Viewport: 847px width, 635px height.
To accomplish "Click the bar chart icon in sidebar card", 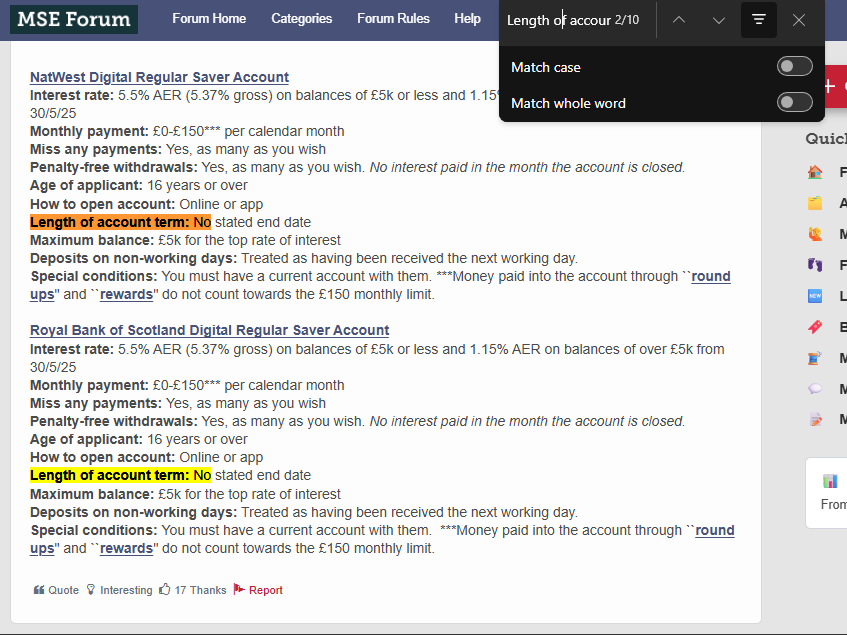I will tap(829, 481).
